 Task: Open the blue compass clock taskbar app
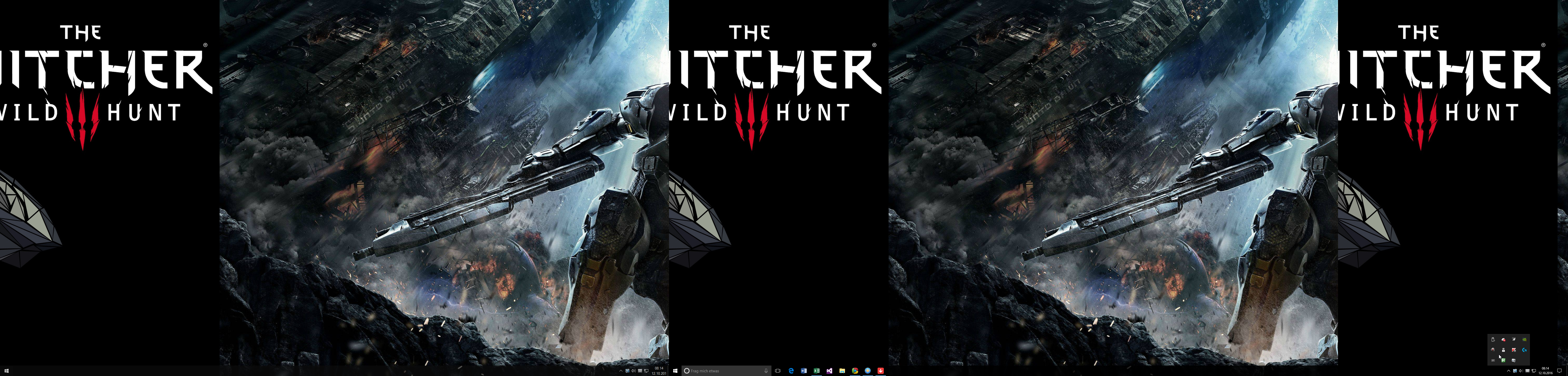pyautogui.click(x=868, y=371)
